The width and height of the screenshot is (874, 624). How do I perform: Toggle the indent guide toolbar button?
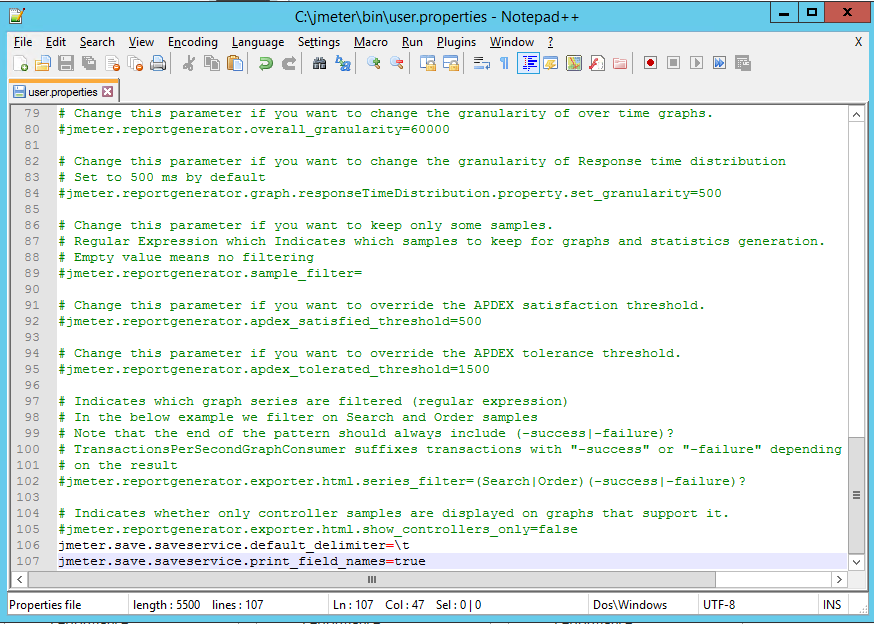pos(528,64)
